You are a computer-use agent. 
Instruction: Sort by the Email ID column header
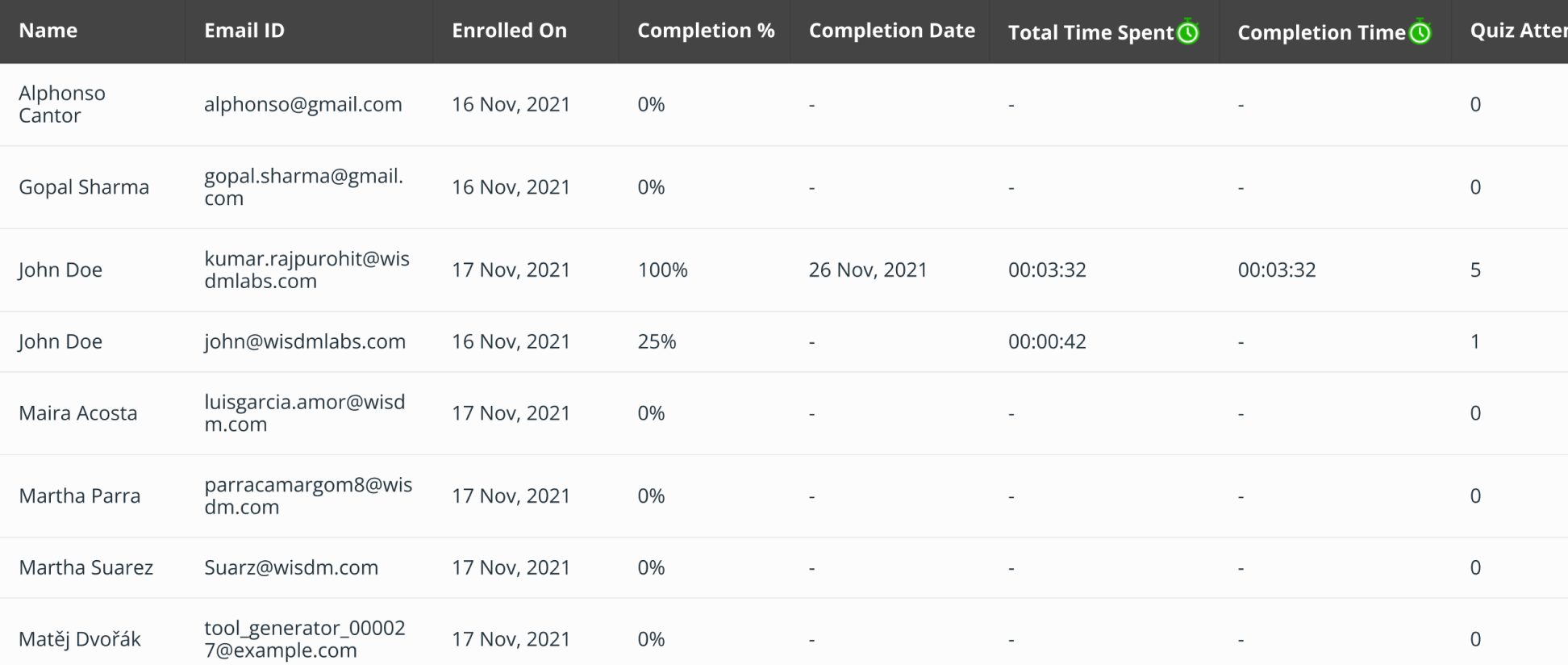(244, 31)
